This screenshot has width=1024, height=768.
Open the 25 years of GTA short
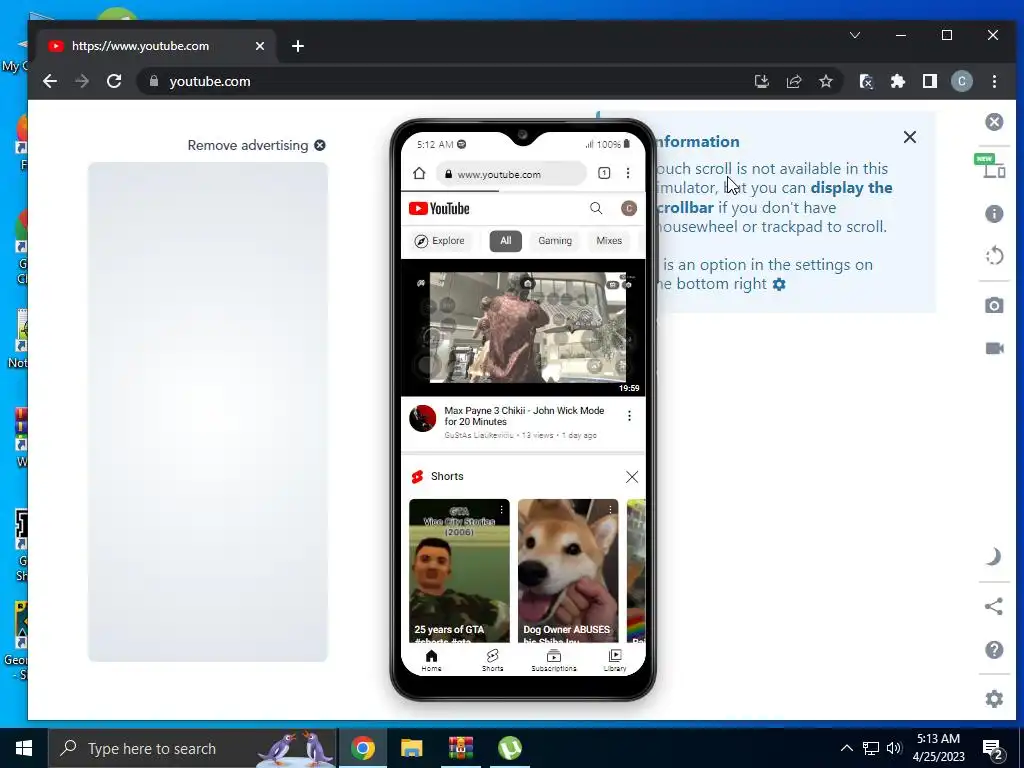459,571
